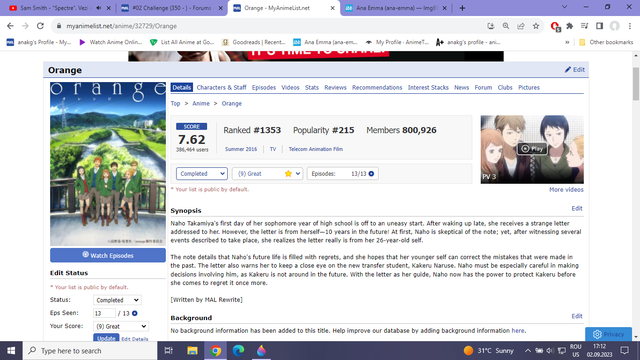Click the Edit link beside Background
The height and width of the screenshot is (360, 640).
pyautogui.click(x=577, y=316)
